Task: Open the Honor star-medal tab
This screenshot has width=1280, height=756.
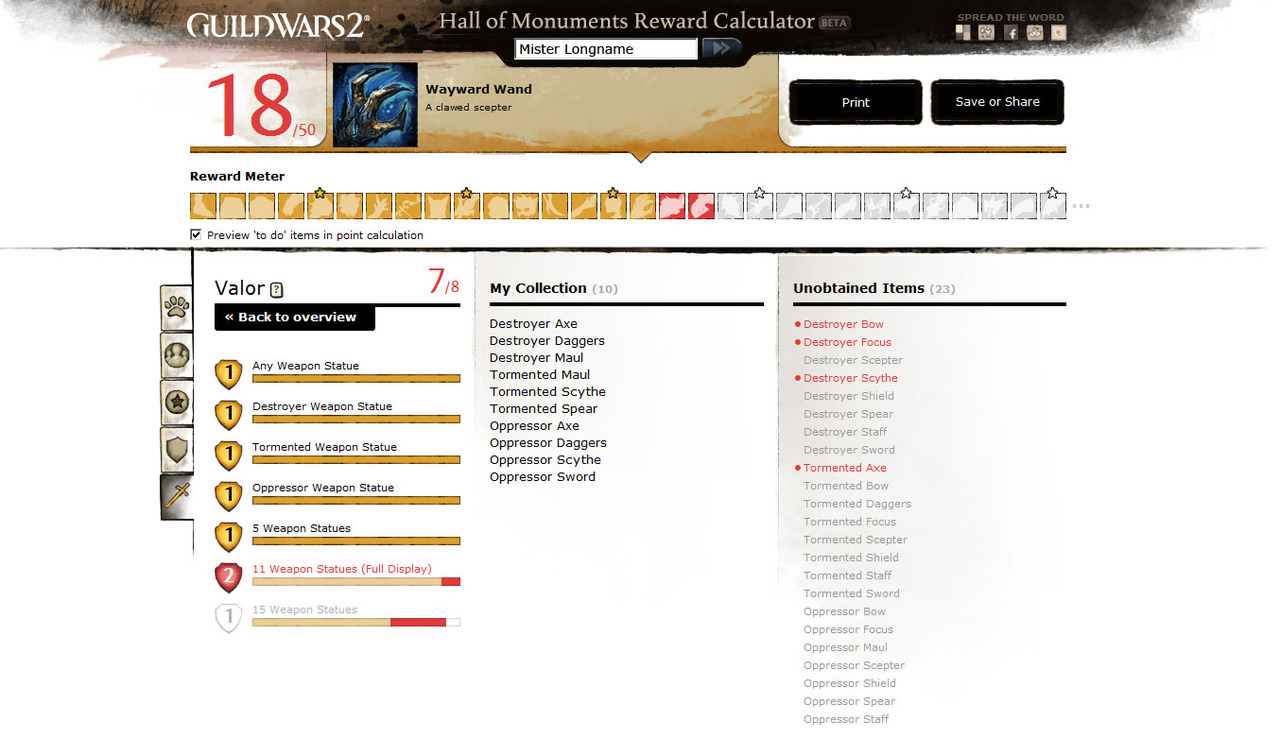Action: click(x=177, y=402)
